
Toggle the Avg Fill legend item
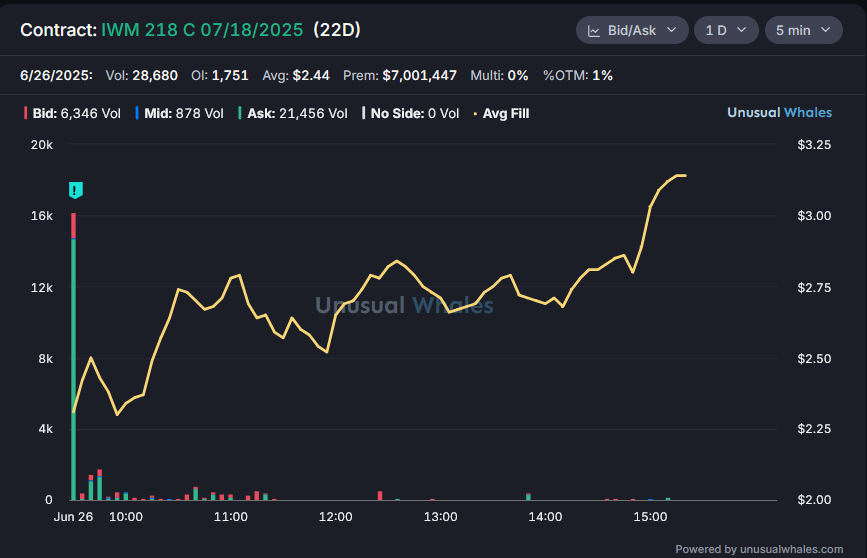pyautogui.click(x=502, y=113)
